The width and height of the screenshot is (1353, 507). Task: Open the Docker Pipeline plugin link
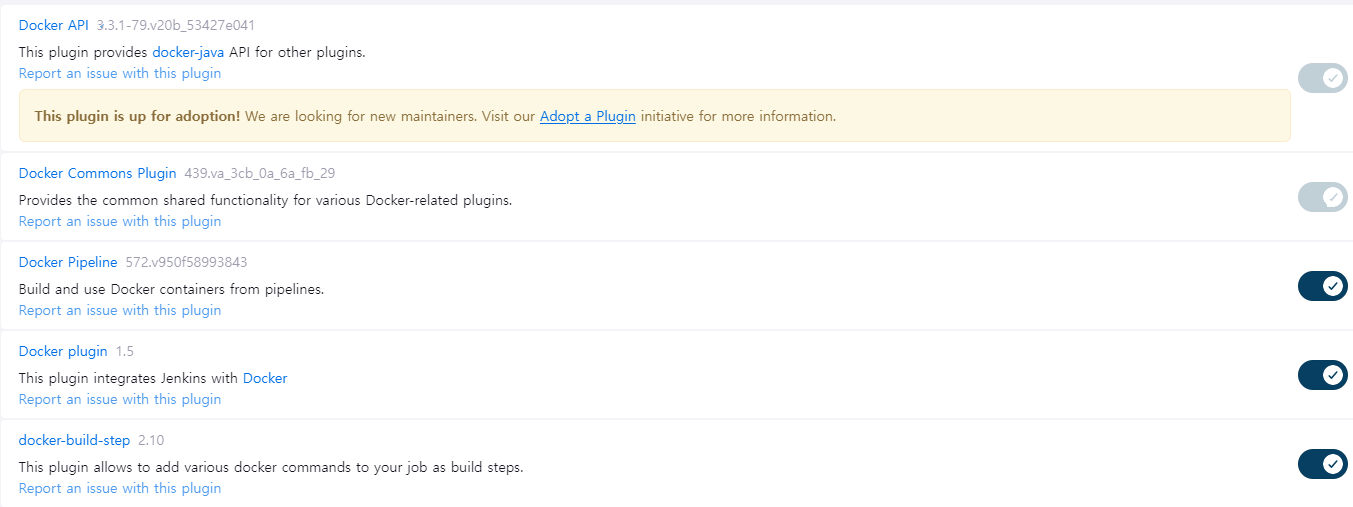68,262
